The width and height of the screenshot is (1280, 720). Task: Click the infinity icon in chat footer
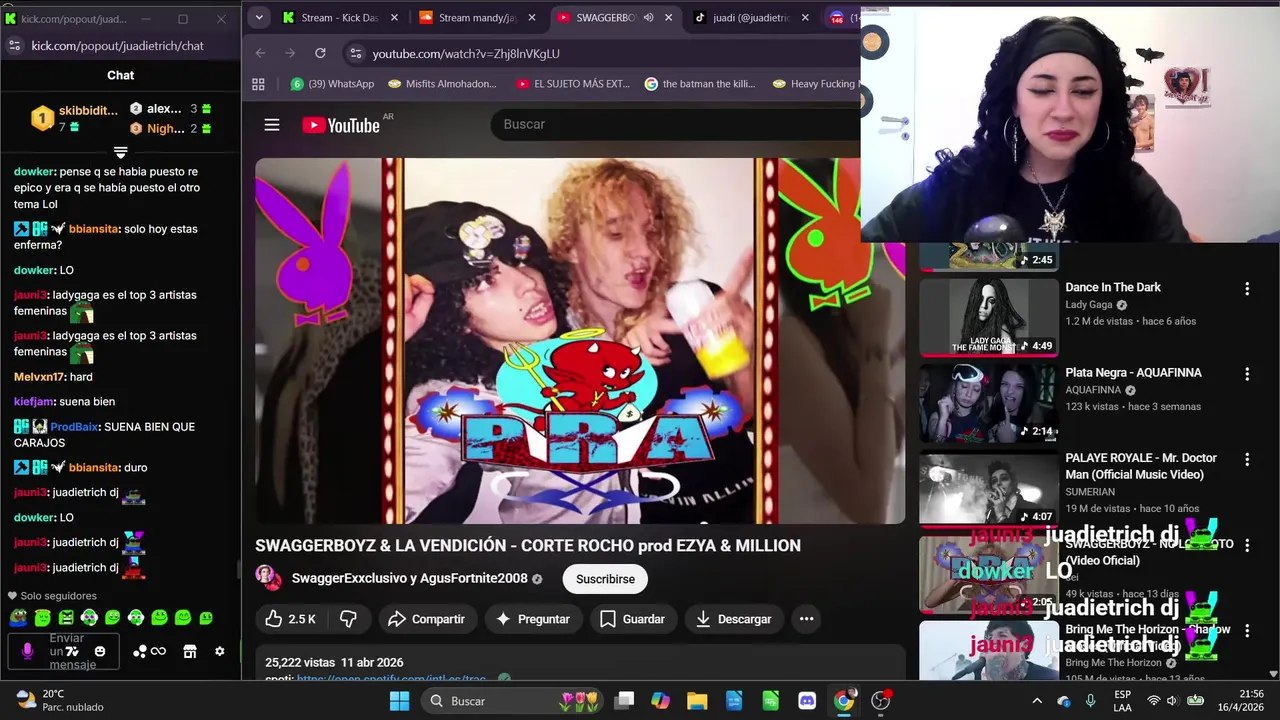click(158, 651)
